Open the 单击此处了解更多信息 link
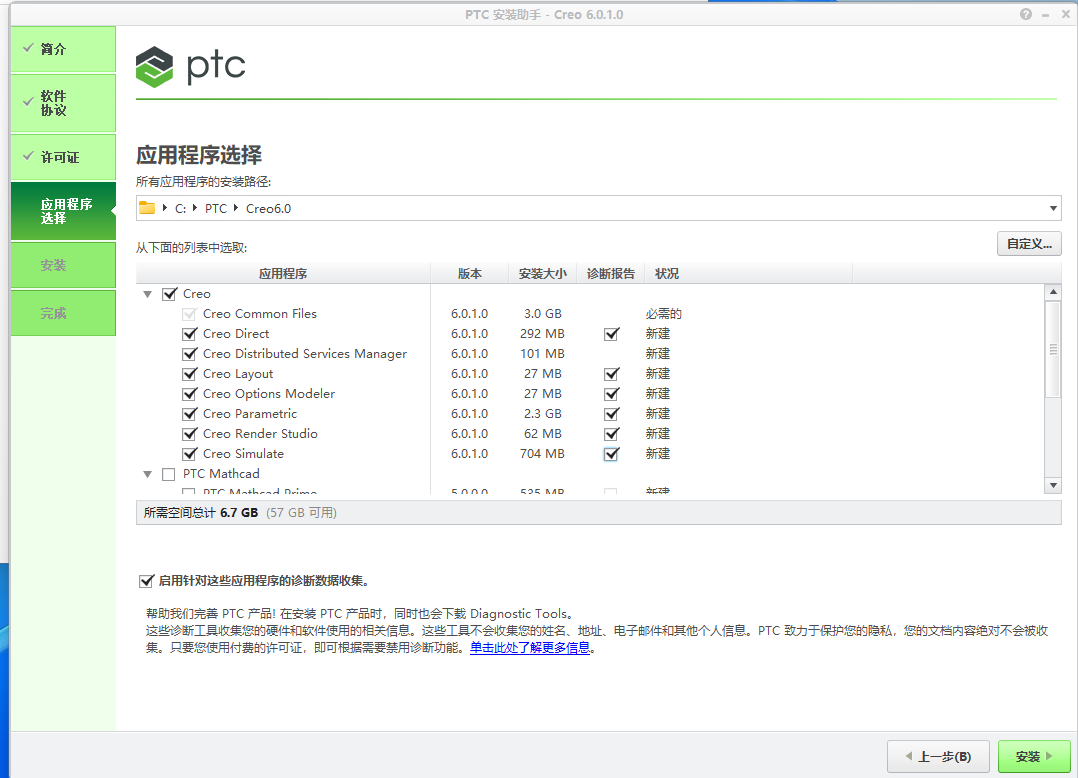Image resolution: width=1078 pixels, height=778 pixels. click(x=530, y=647)
